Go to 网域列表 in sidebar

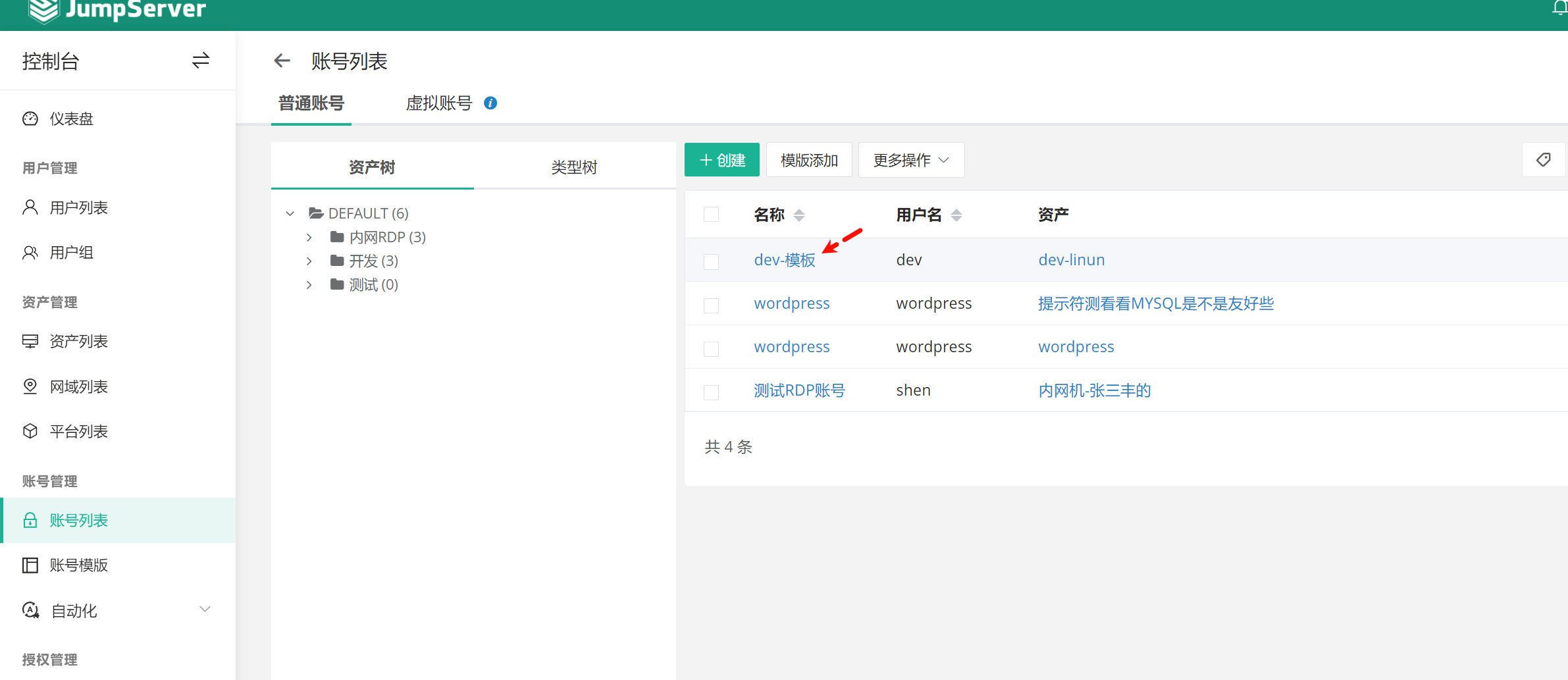(x=78, y=387)
